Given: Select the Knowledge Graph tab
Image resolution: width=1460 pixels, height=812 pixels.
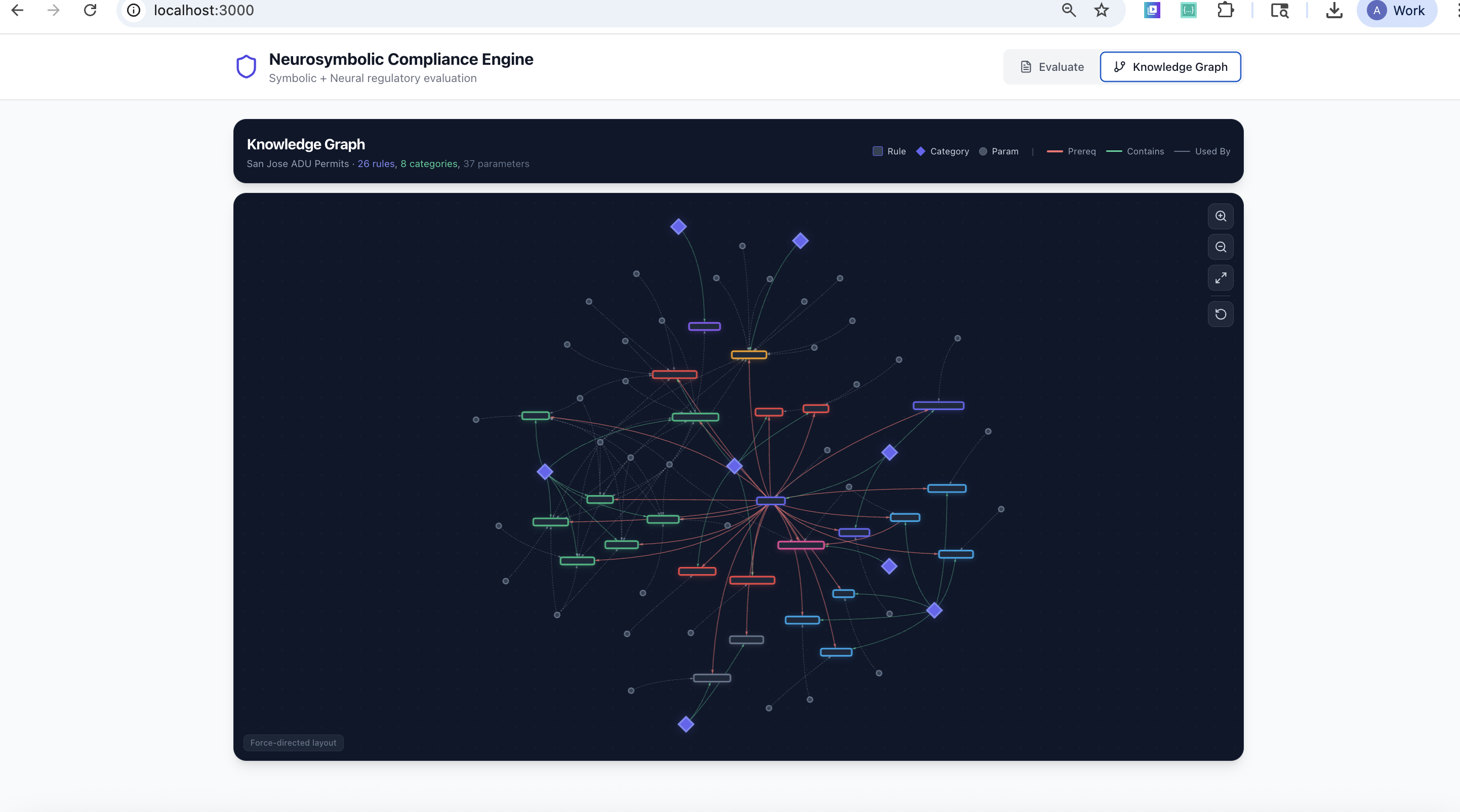Looking at the screenshot, I should 1170,67.
